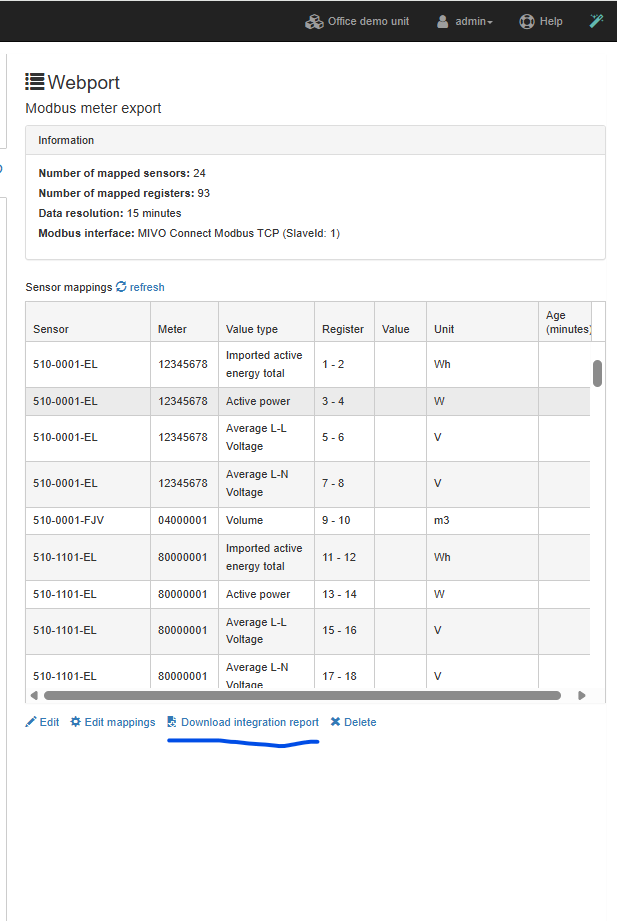Click the refresh arrows icon

coord(121,287)
